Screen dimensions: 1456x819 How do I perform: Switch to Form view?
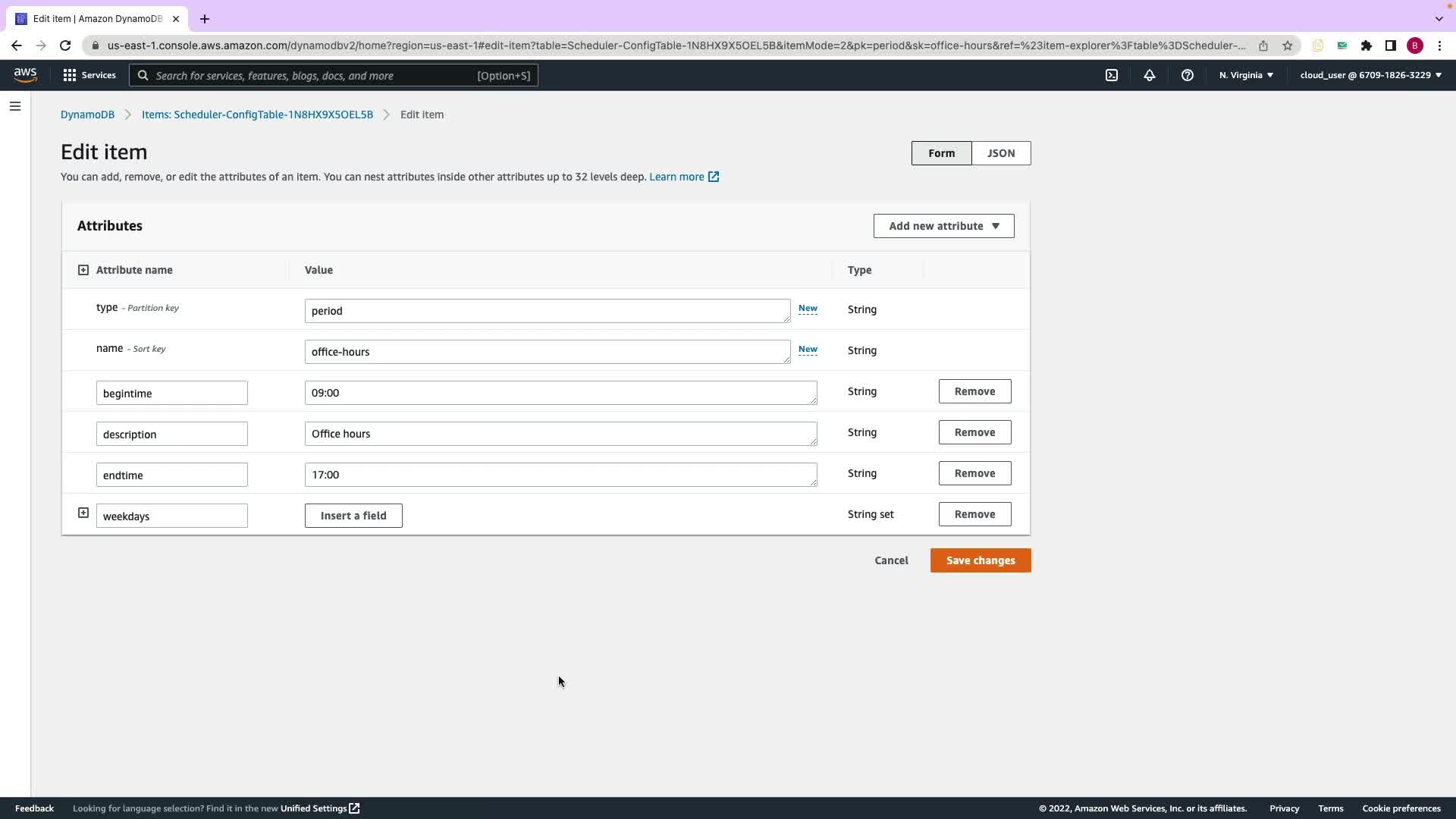941,153
